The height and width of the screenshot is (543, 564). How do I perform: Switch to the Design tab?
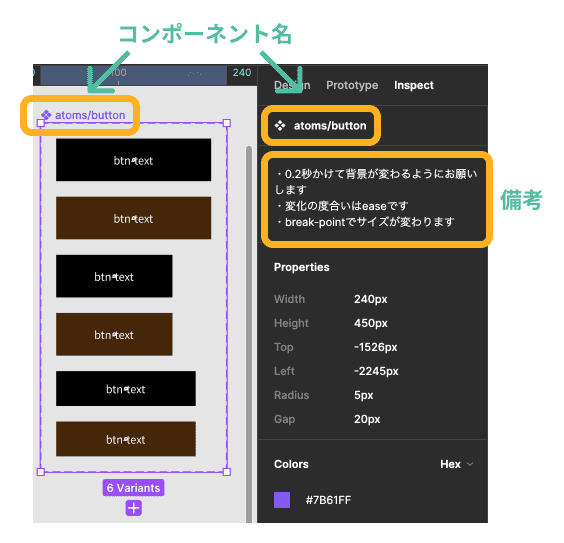coord(292,85)
